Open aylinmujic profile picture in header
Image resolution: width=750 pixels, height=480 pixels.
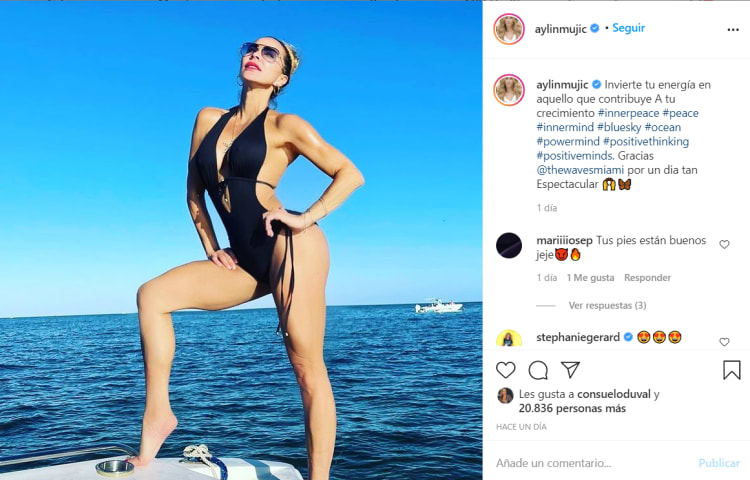[x=509, y=29]
